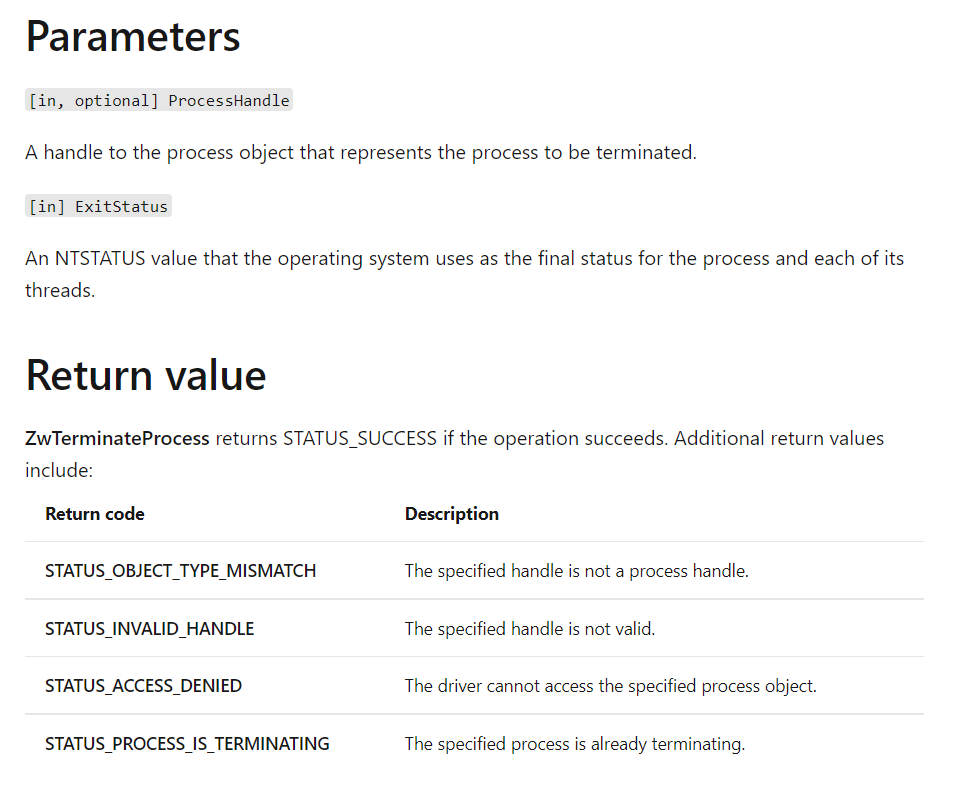Click the word 'include:' above the table
Image resolution: width=956 pixels, height=794 pixels.
pos(59,470)
